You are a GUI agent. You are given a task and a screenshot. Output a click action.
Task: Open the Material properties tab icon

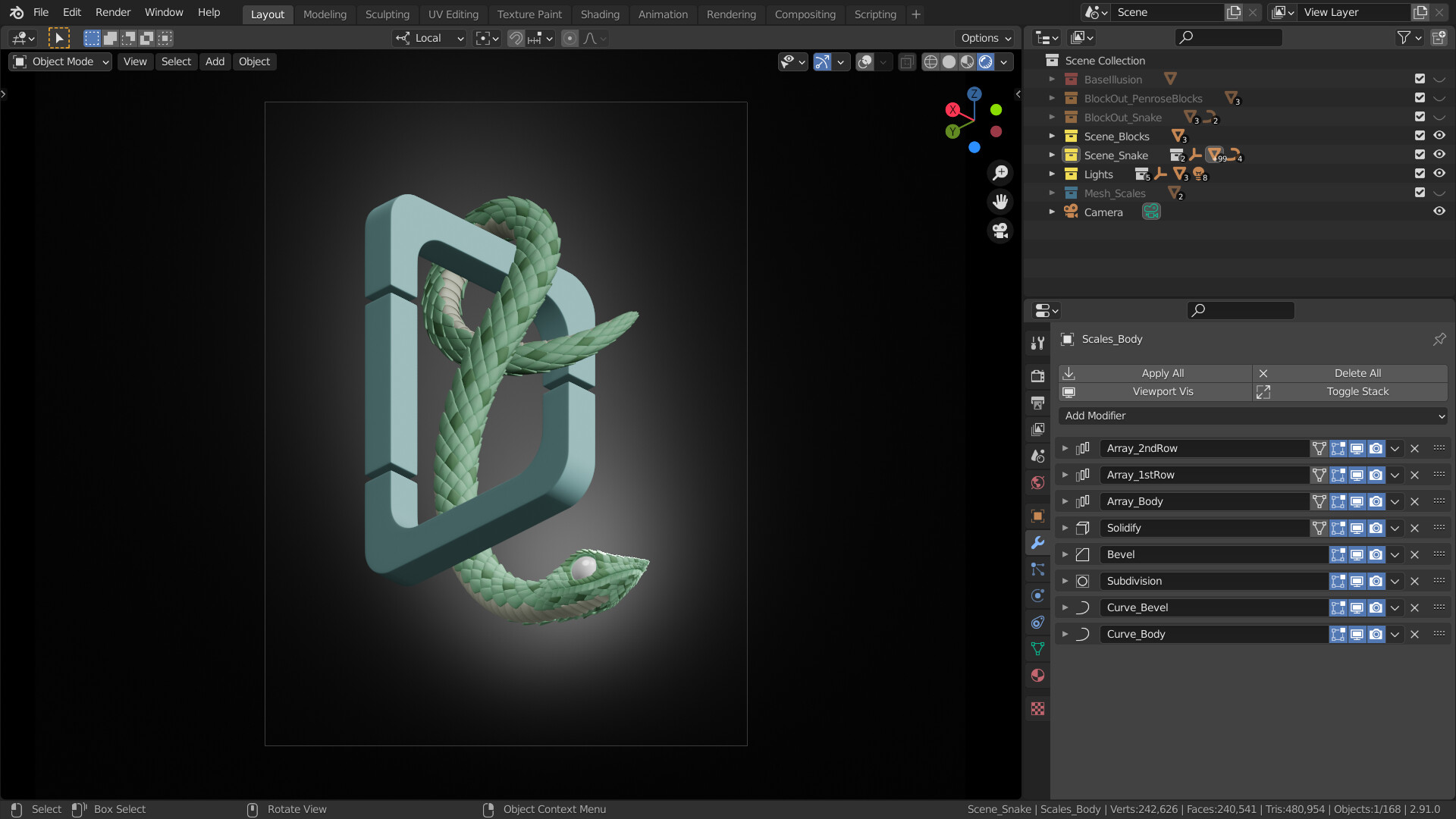pos(1037,675)
